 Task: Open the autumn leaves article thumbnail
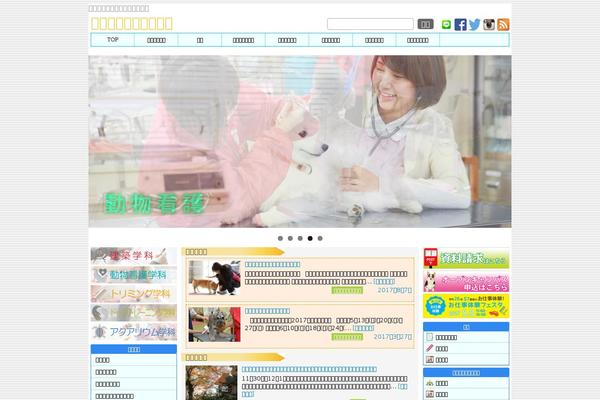pos(211,383)
